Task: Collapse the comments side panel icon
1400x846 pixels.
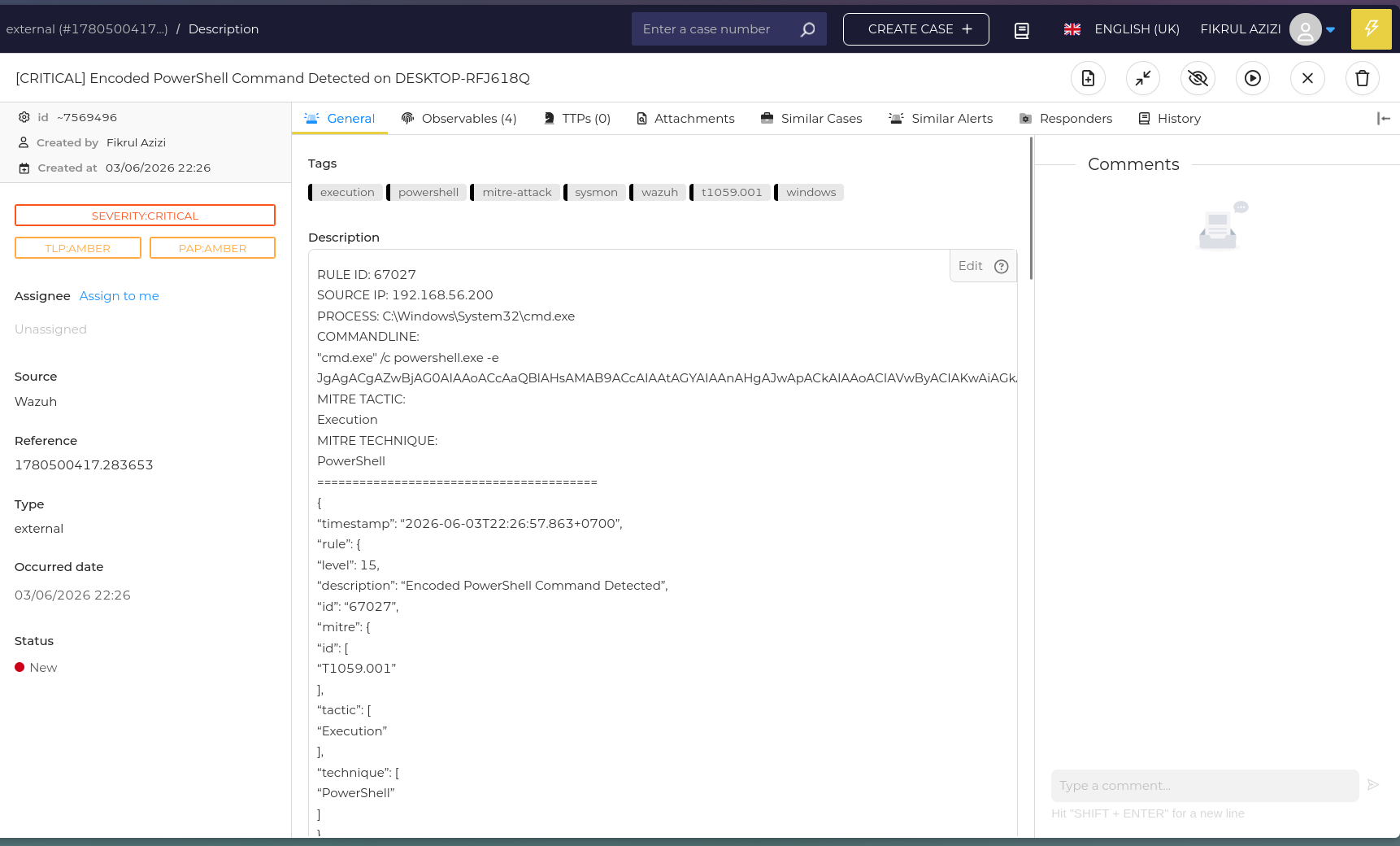Action: (x=1384, y=119)
